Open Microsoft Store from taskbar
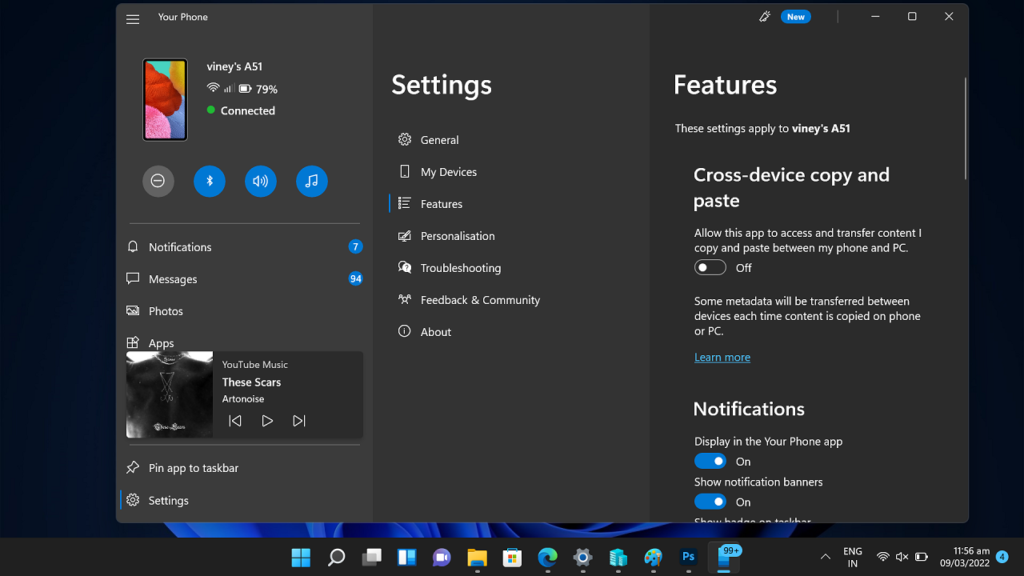 click(x=513, y=557)
